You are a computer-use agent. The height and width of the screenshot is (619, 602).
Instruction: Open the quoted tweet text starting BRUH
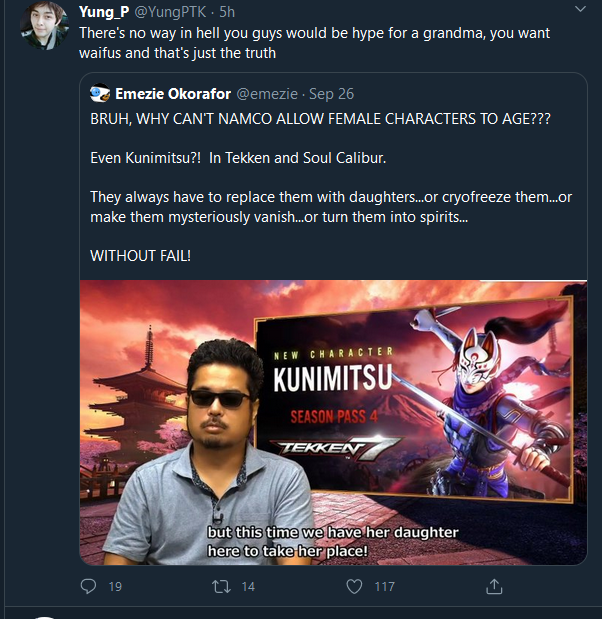[x=320, y=119]
